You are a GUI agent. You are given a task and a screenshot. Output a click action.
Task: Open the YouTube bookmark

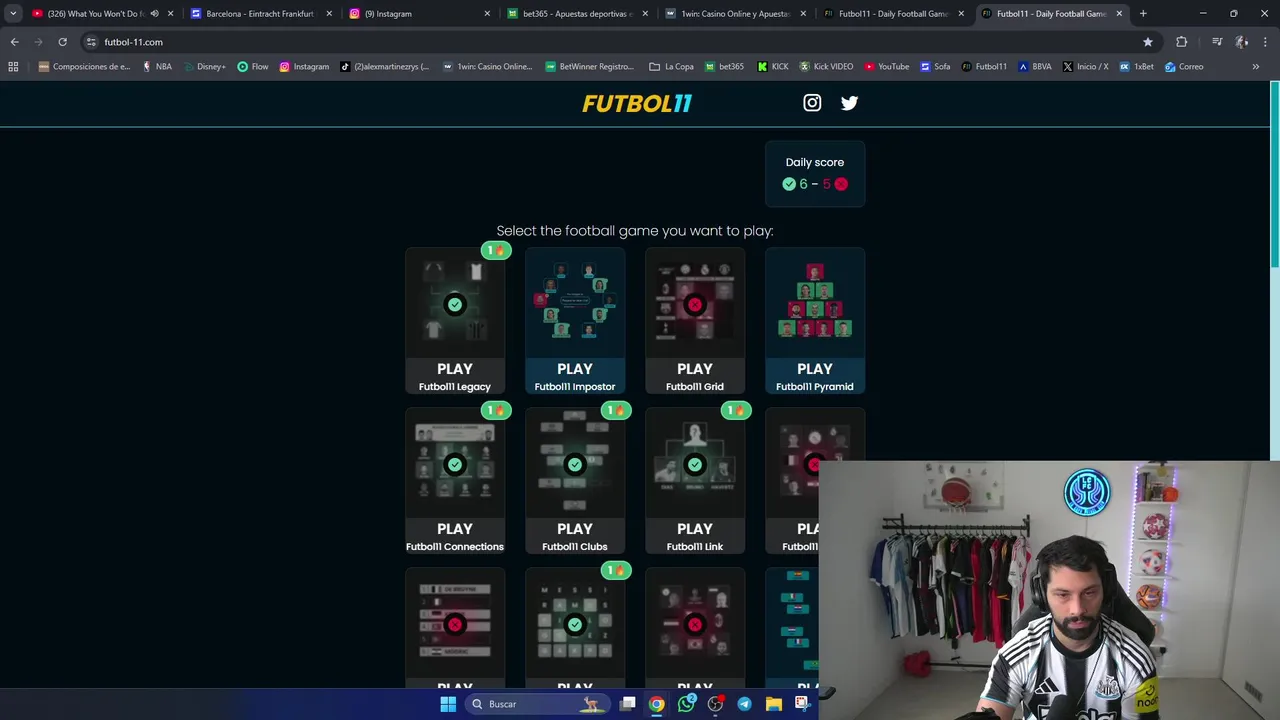click(887, 67)
